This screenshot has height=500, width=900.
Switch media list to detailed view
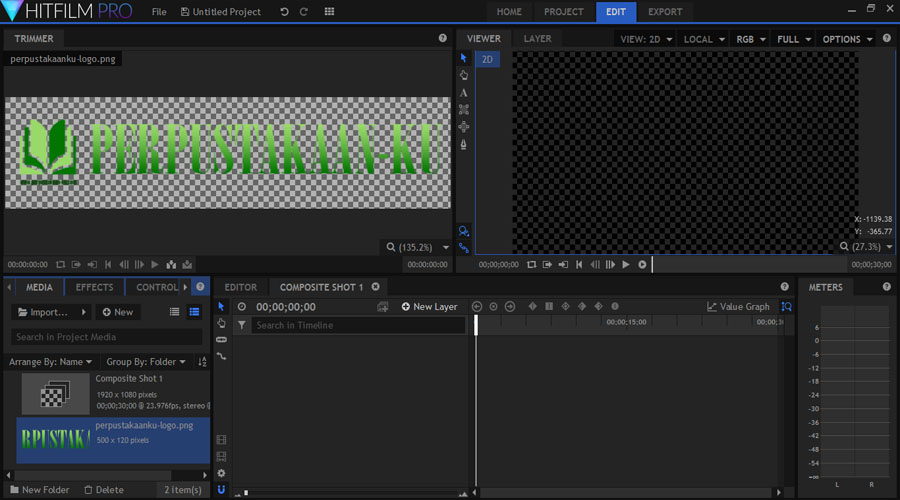[x=195, y=312]
